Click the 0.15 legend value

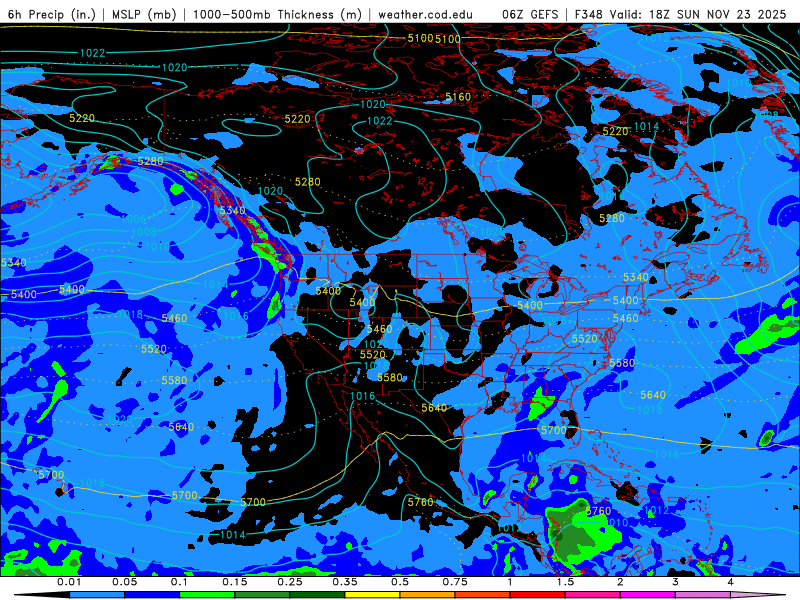[235, 582]
